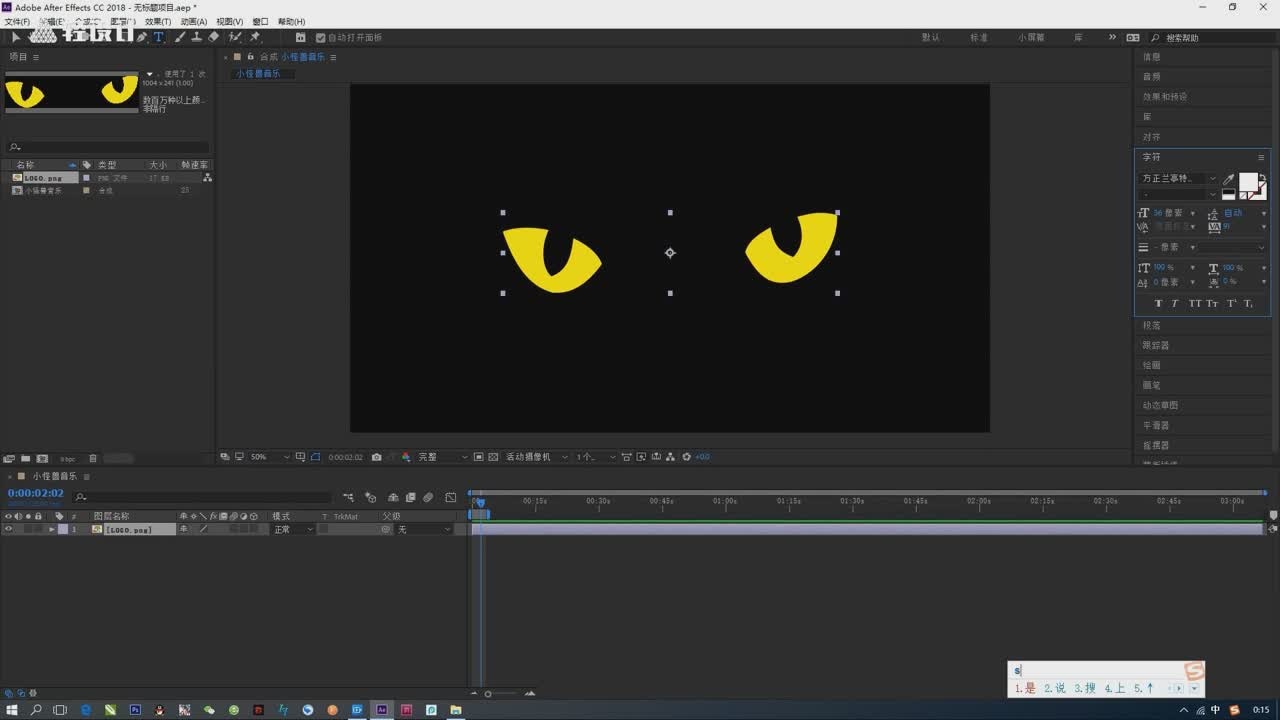Viewport: 1280px width, 720px height.
Task: Switch to the 标准 workspace
Action: (x=979, y=37)
